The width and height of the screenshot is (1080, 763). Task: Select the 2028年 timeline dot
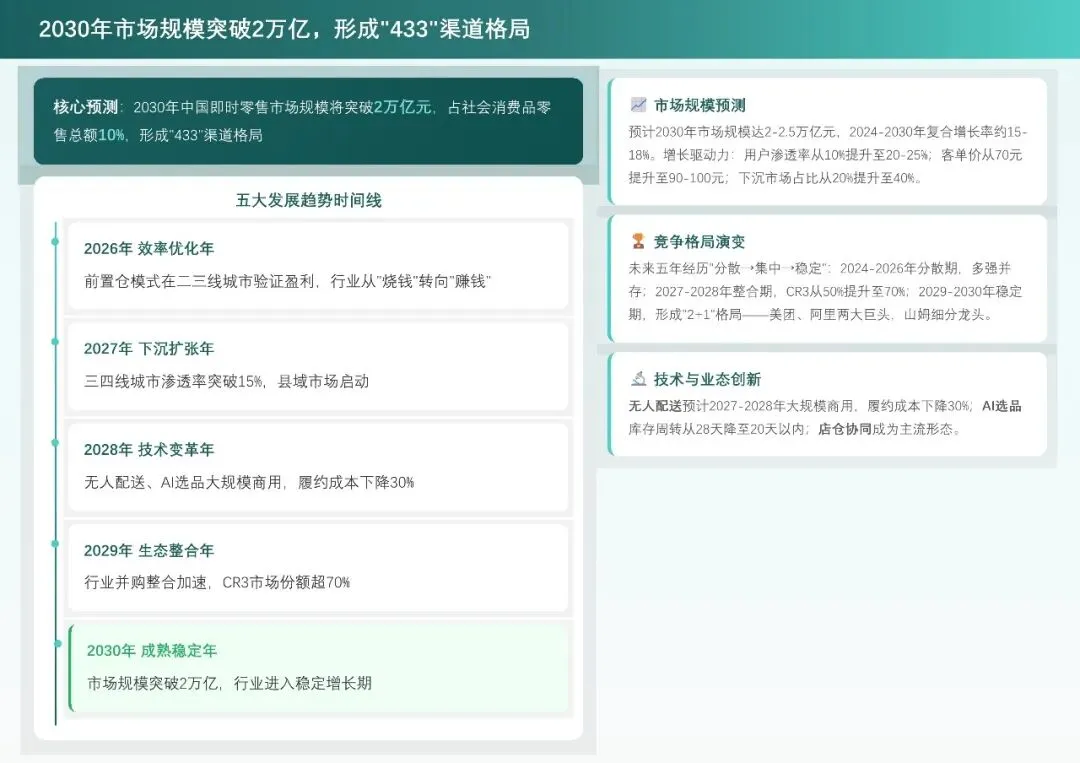[x=55, y=443]
